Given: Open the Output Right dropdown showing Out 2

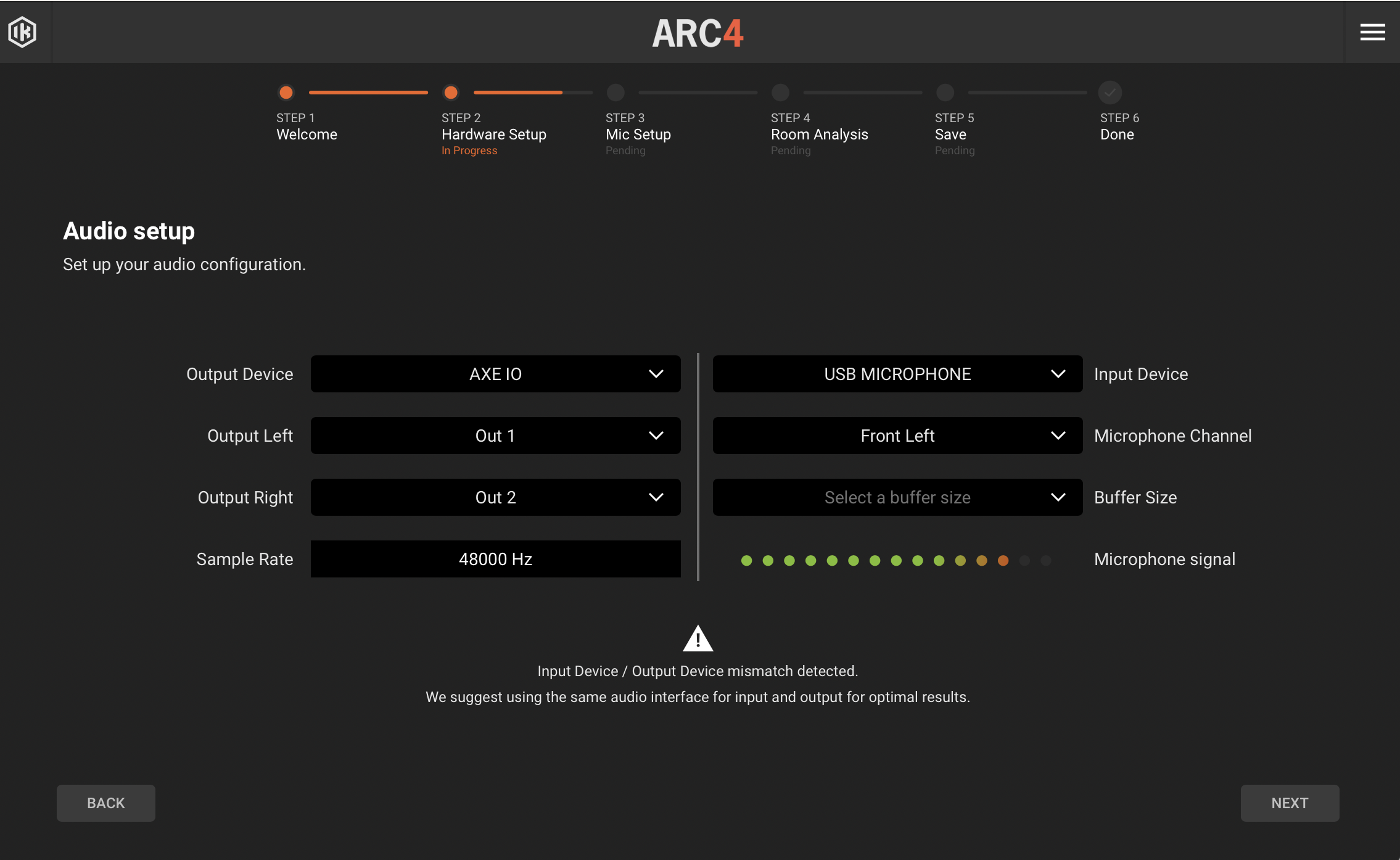Looking at the screenshot, I should pyautogui.click(x=495, y=497).
